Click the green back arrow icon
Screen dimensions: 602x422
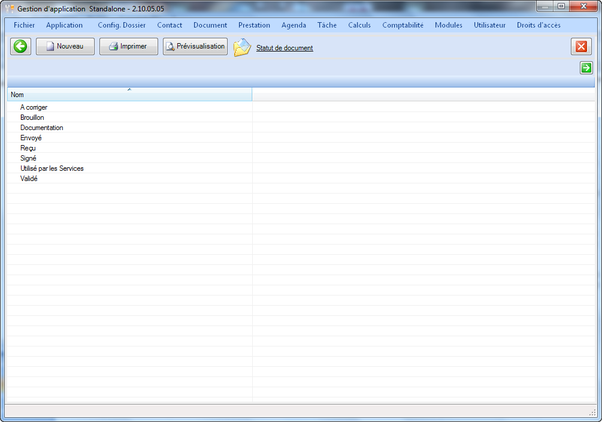pos(20,46)
